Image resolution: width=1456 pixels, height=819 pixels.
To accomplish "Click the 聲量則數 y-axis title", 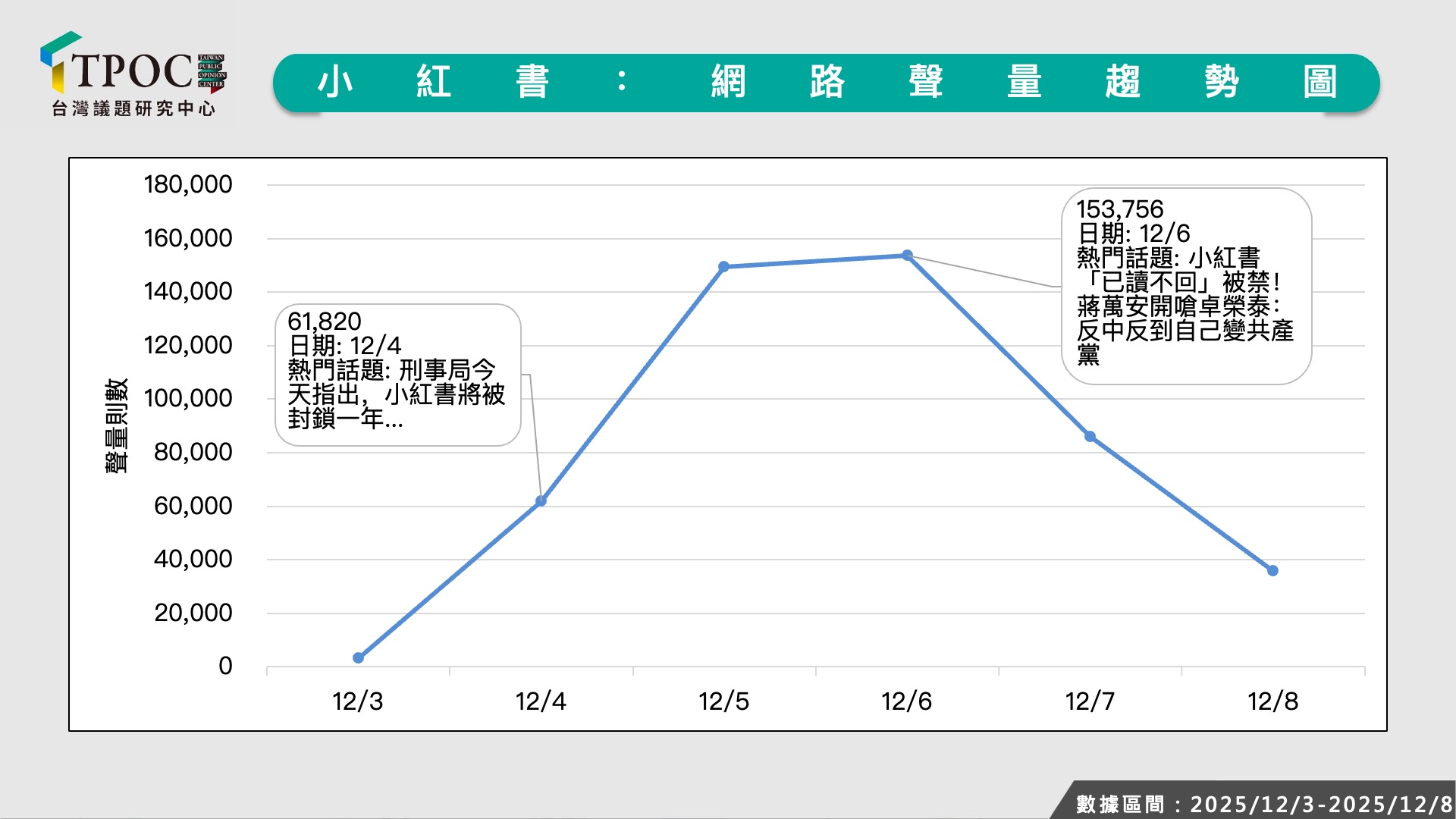I will pos(117,425).
